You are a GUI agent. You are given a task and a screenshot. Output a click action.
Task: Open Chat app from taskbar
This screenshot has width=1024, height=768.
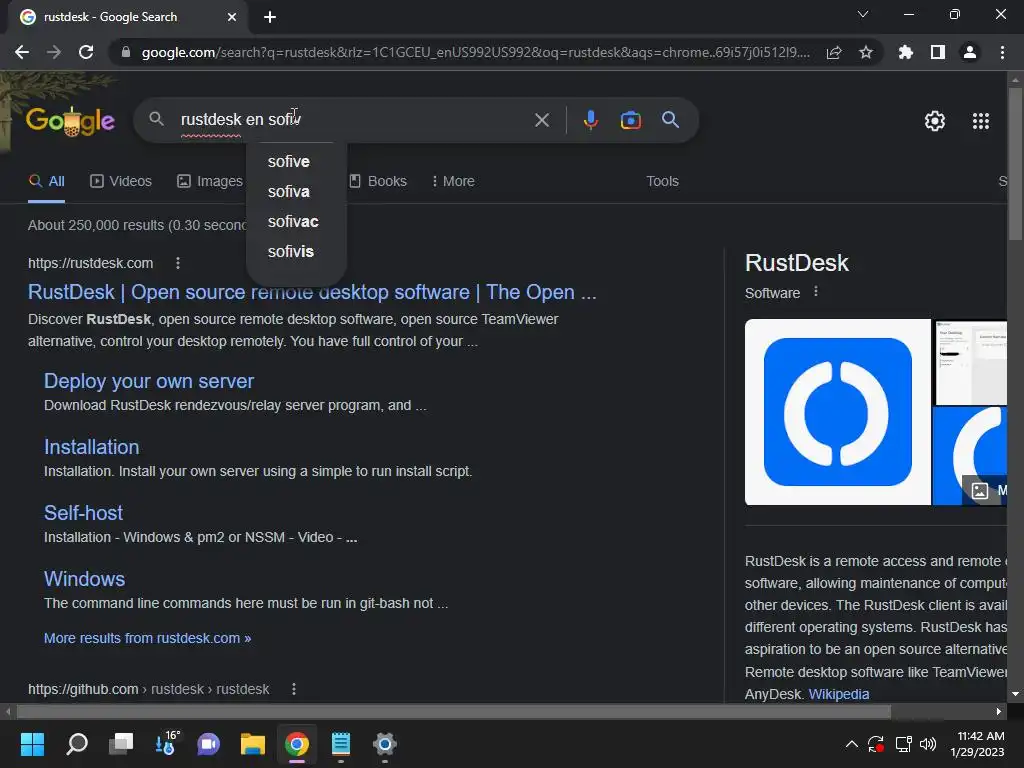tap(209, 744)
